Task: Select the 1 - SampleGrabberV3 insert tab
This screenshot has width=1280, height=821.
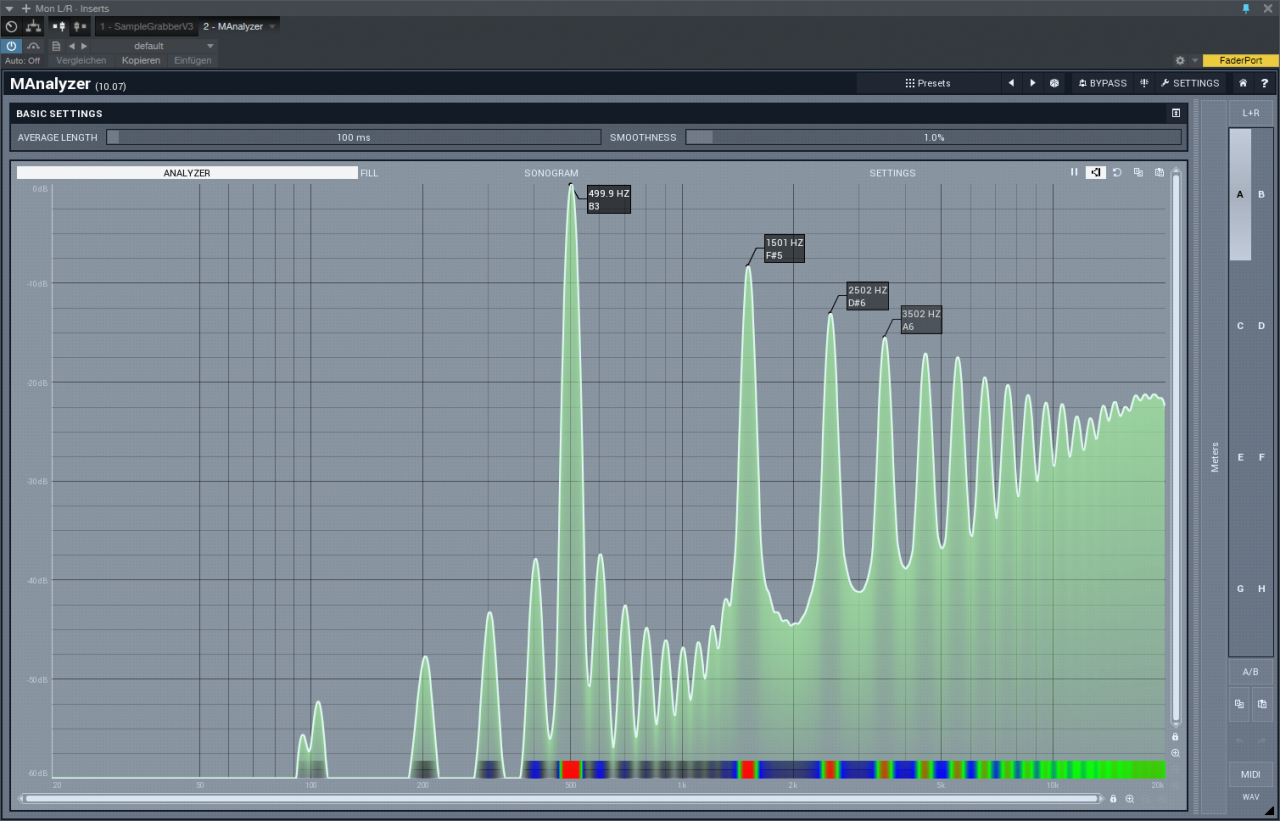Action: pos(146,26)
